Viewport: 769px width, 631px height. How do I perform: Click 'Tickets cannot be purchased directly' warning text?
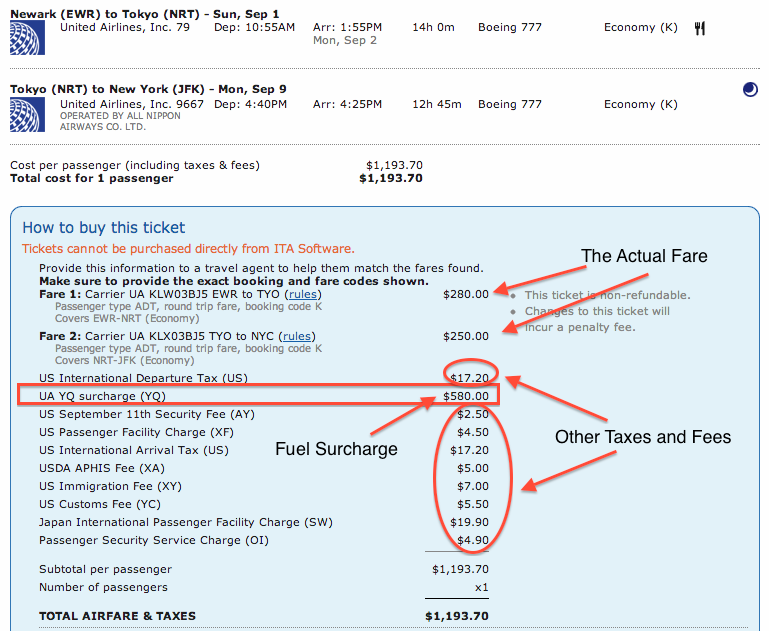coord(188,249)
